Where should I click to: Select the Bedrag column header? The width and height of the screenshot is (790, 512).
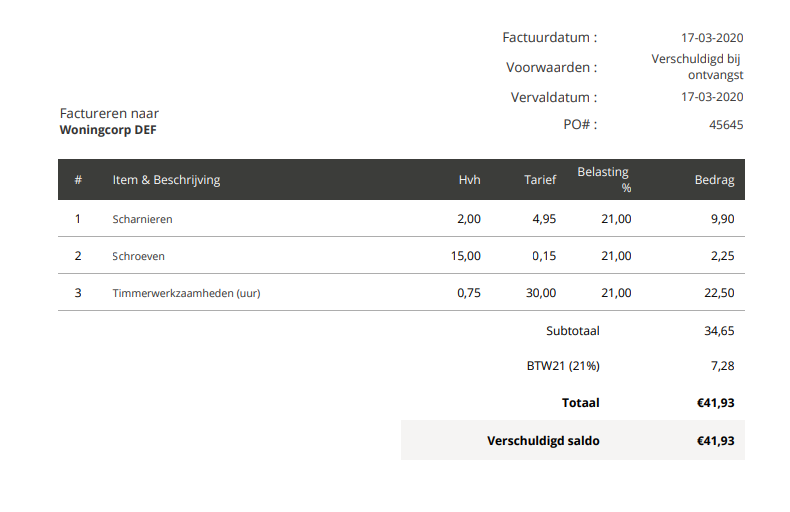click(x=714, y=180)
